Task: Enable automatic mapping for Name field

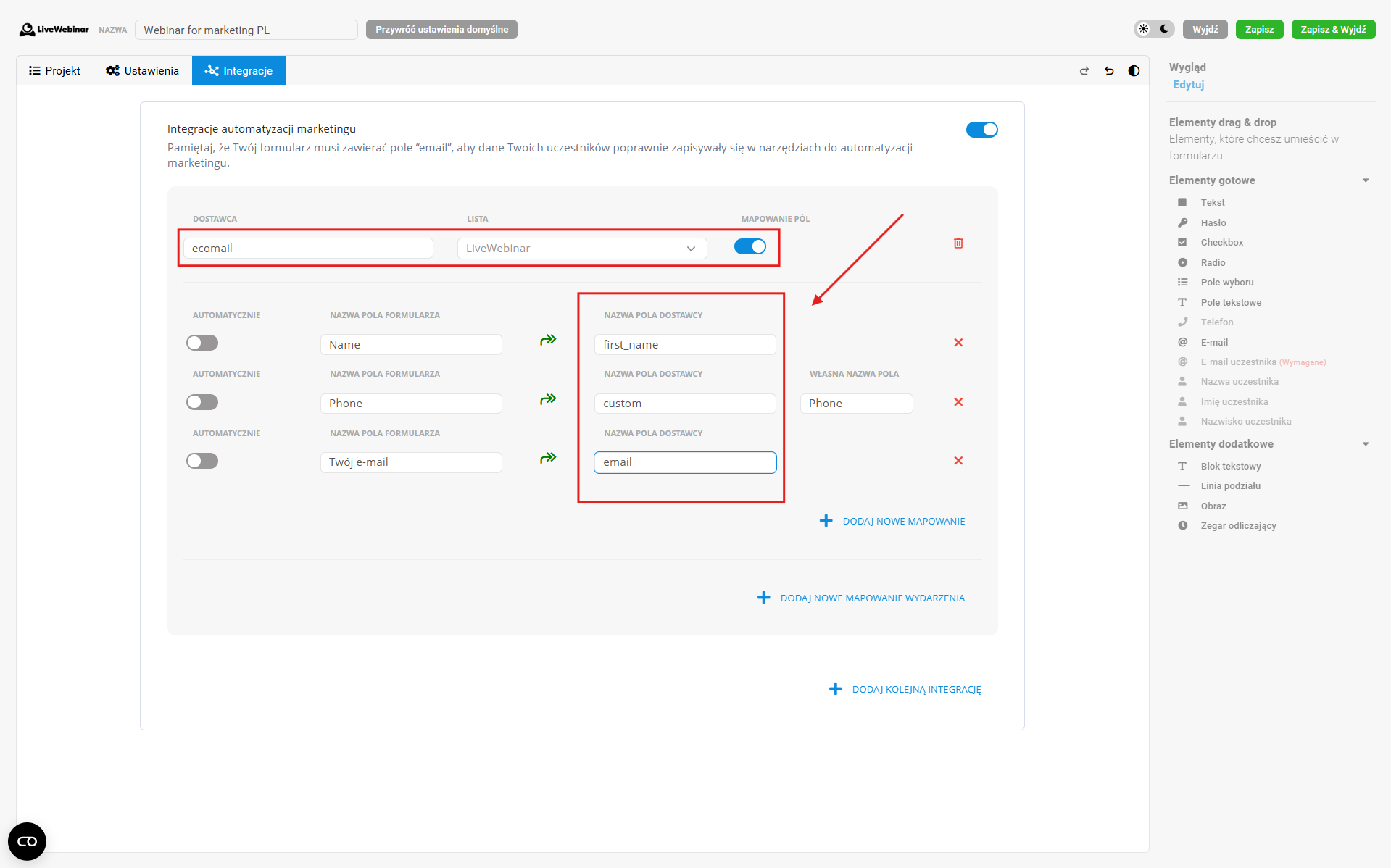Action: (202, 343)
